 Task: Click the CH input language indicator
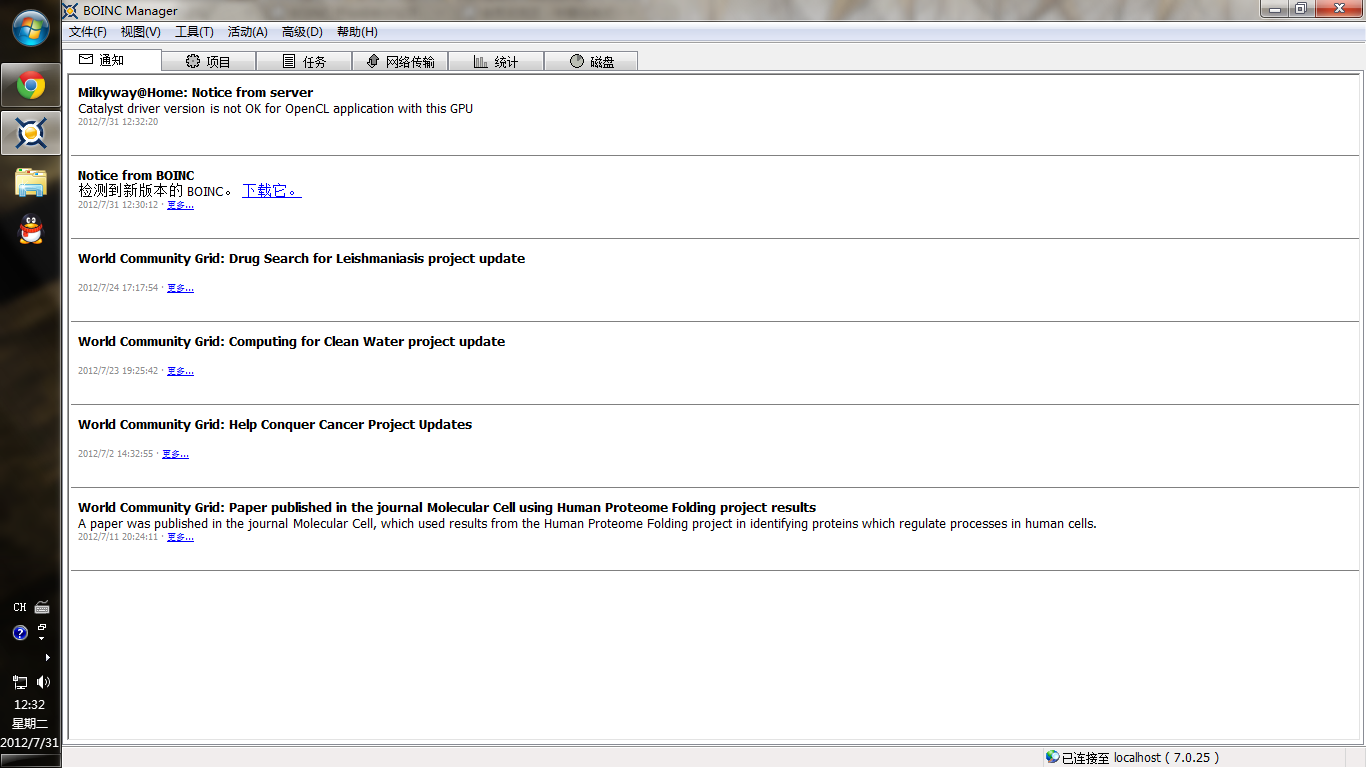(x=20, y=607)
